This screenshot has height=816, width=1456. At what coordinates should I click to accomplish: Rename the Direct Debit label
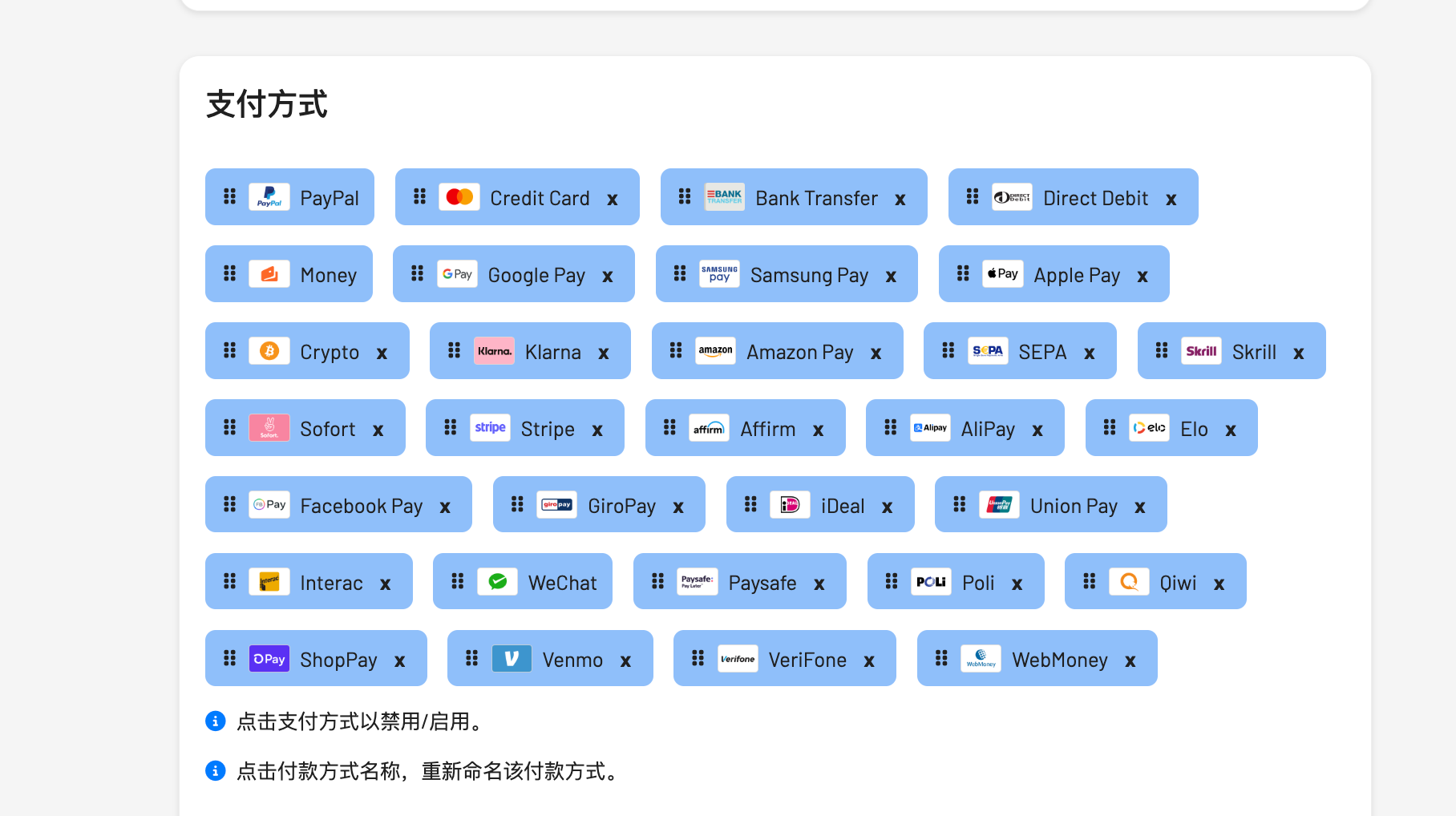pyautogui.click(x=1095, y=198)
